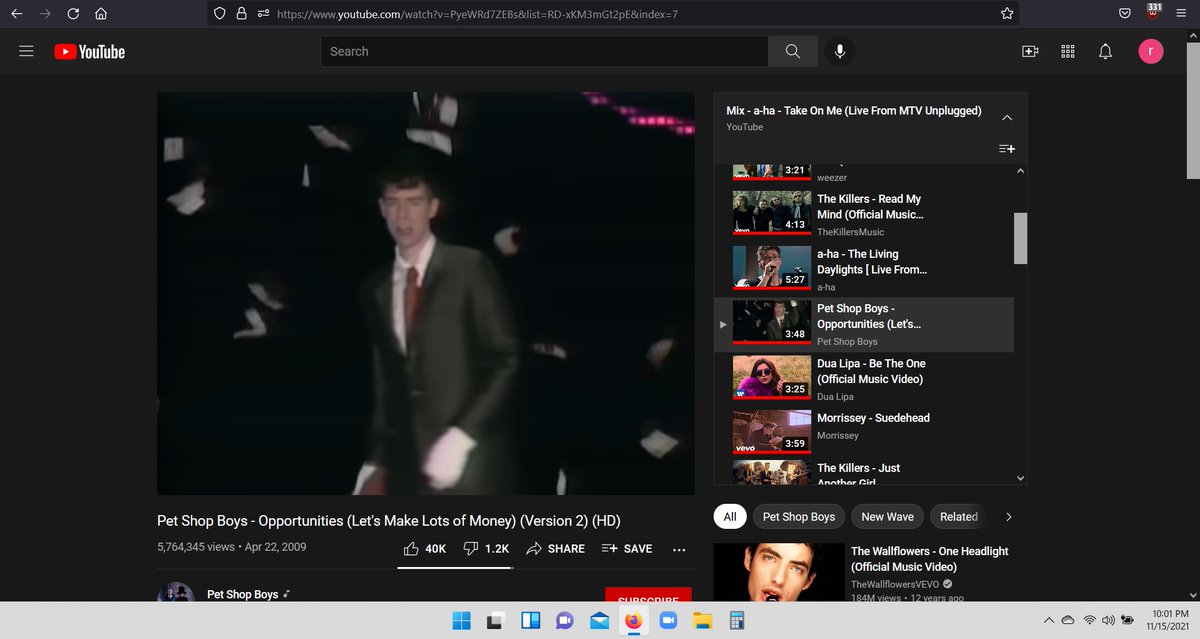This screenshot has height=639, width=1200.
Task: Play The Killers - Just Another Girl
Action: coord(864,474)
